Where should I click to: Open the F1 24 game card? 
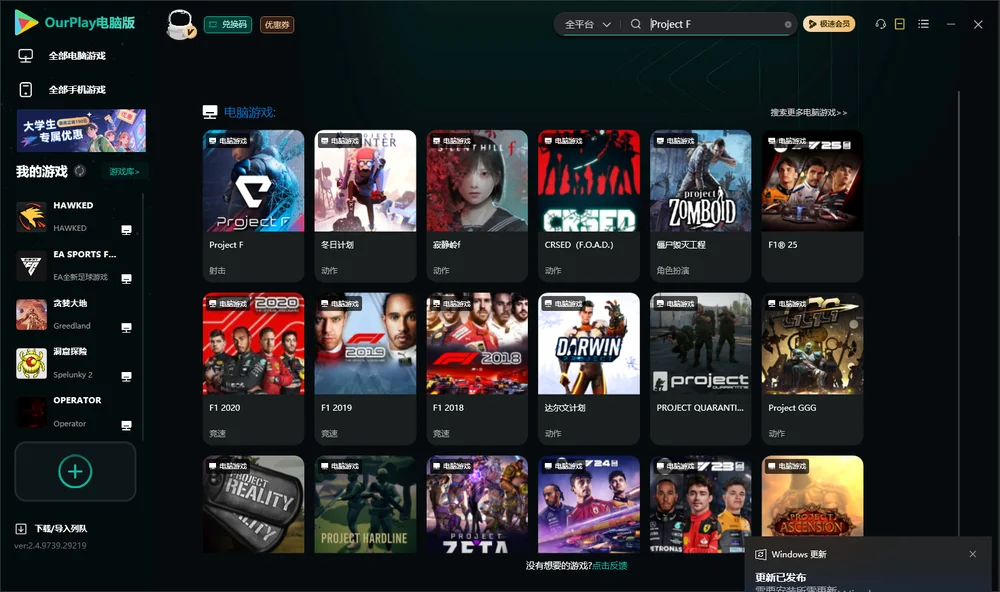tap(589, 504)
